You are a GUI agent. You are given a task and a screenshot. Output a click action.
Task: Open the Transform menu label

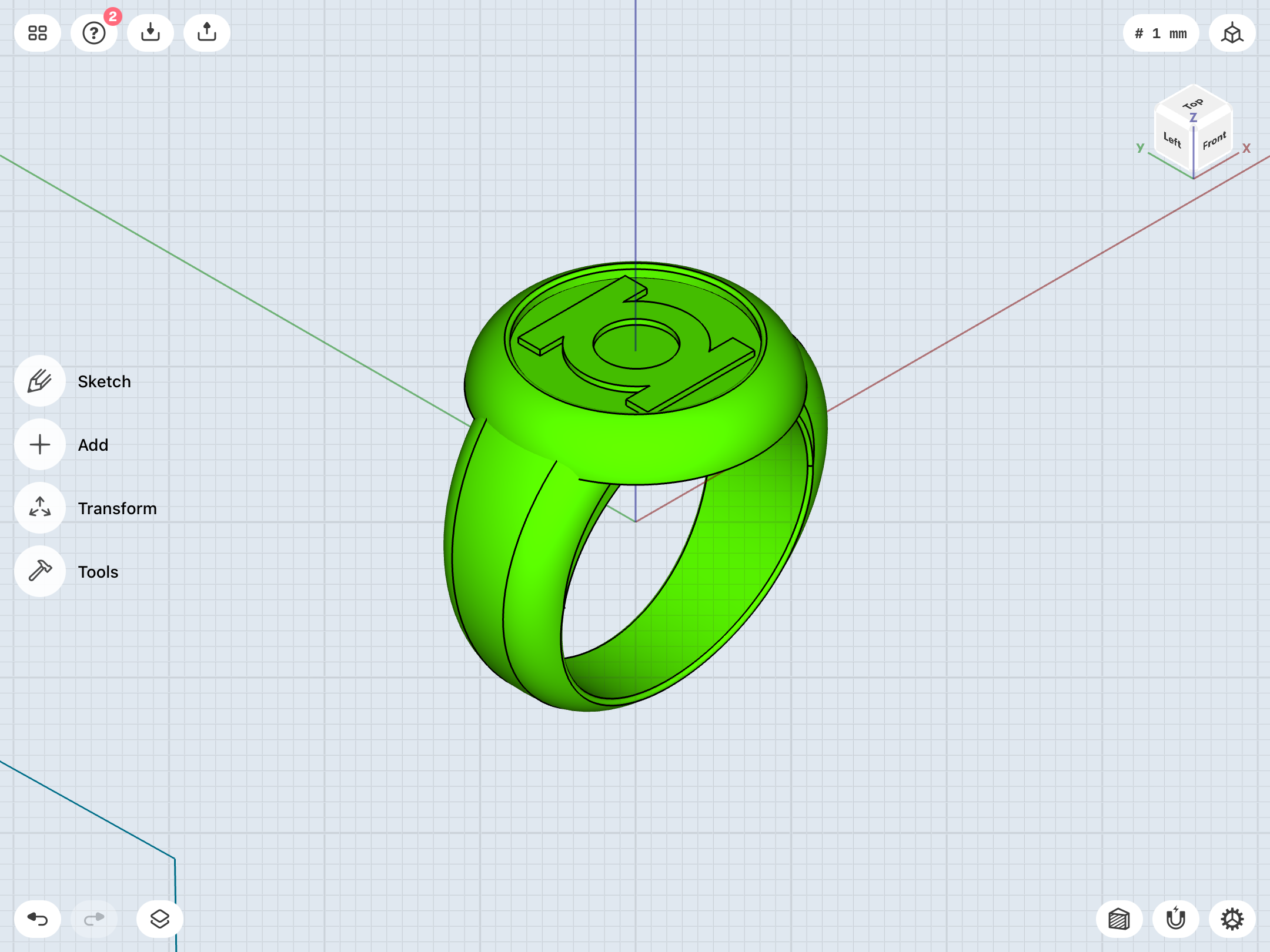118,508
